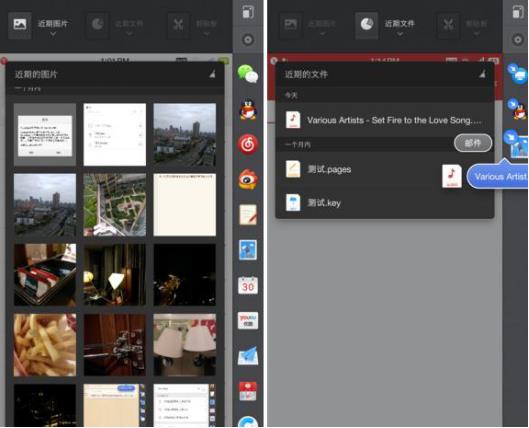Image resolution: width=529 pixels, height=428 pixels.
Task: Click the Preview image app icon in the left panel sidebar
Action: [248, 250]
